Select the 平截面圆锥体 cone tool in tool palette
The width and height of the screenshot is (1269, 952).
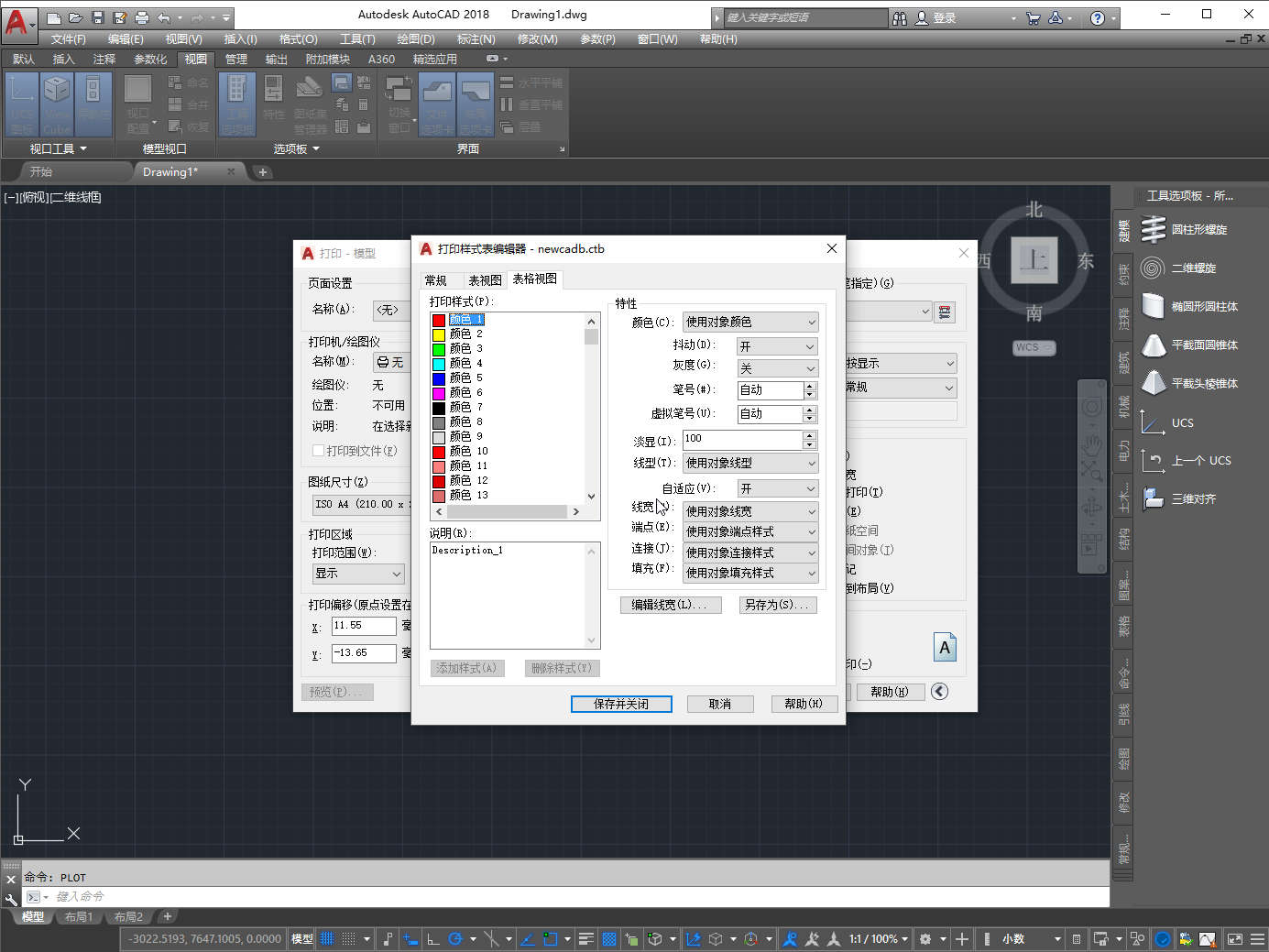pyautogui.click(x=1189, y=345)
